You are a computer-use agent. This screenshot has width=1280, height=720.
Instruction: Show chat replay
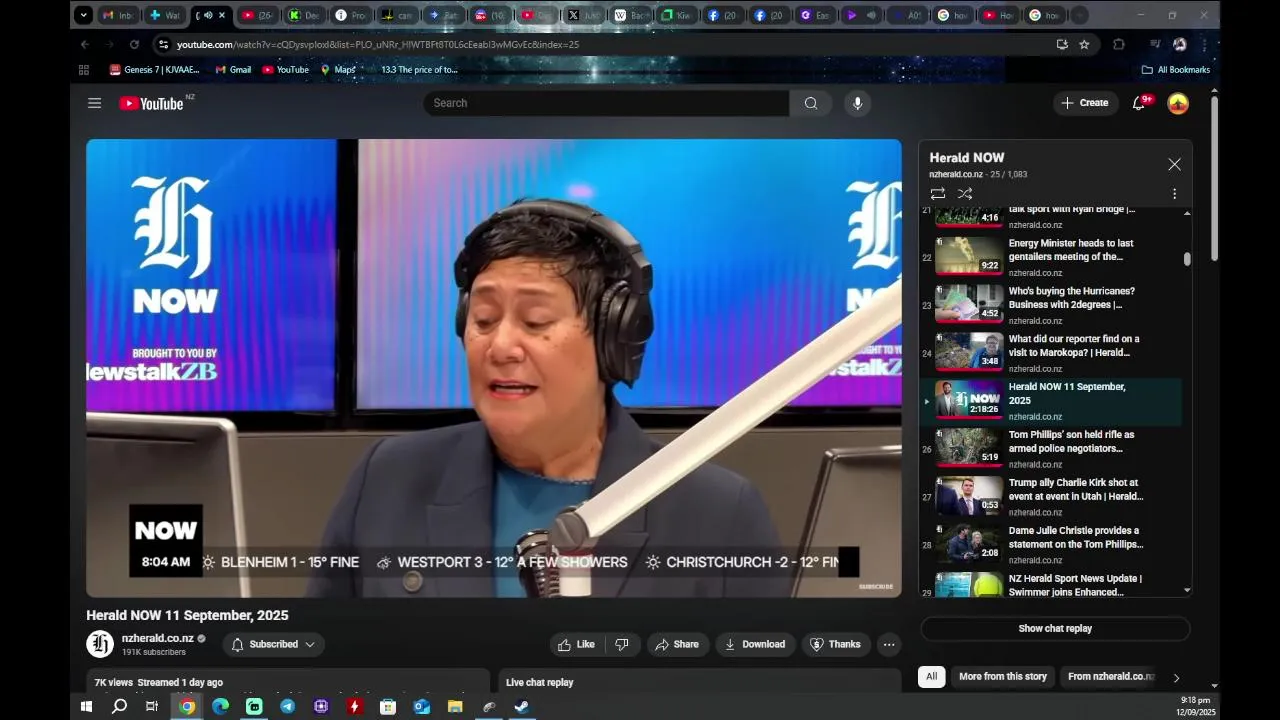point(1055,628)
